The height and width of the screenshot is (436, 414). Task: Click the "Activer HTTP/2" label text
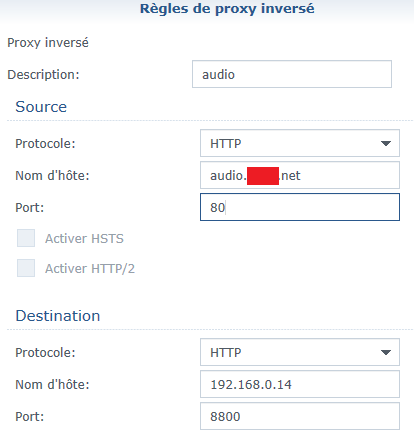tap(90, 269)
